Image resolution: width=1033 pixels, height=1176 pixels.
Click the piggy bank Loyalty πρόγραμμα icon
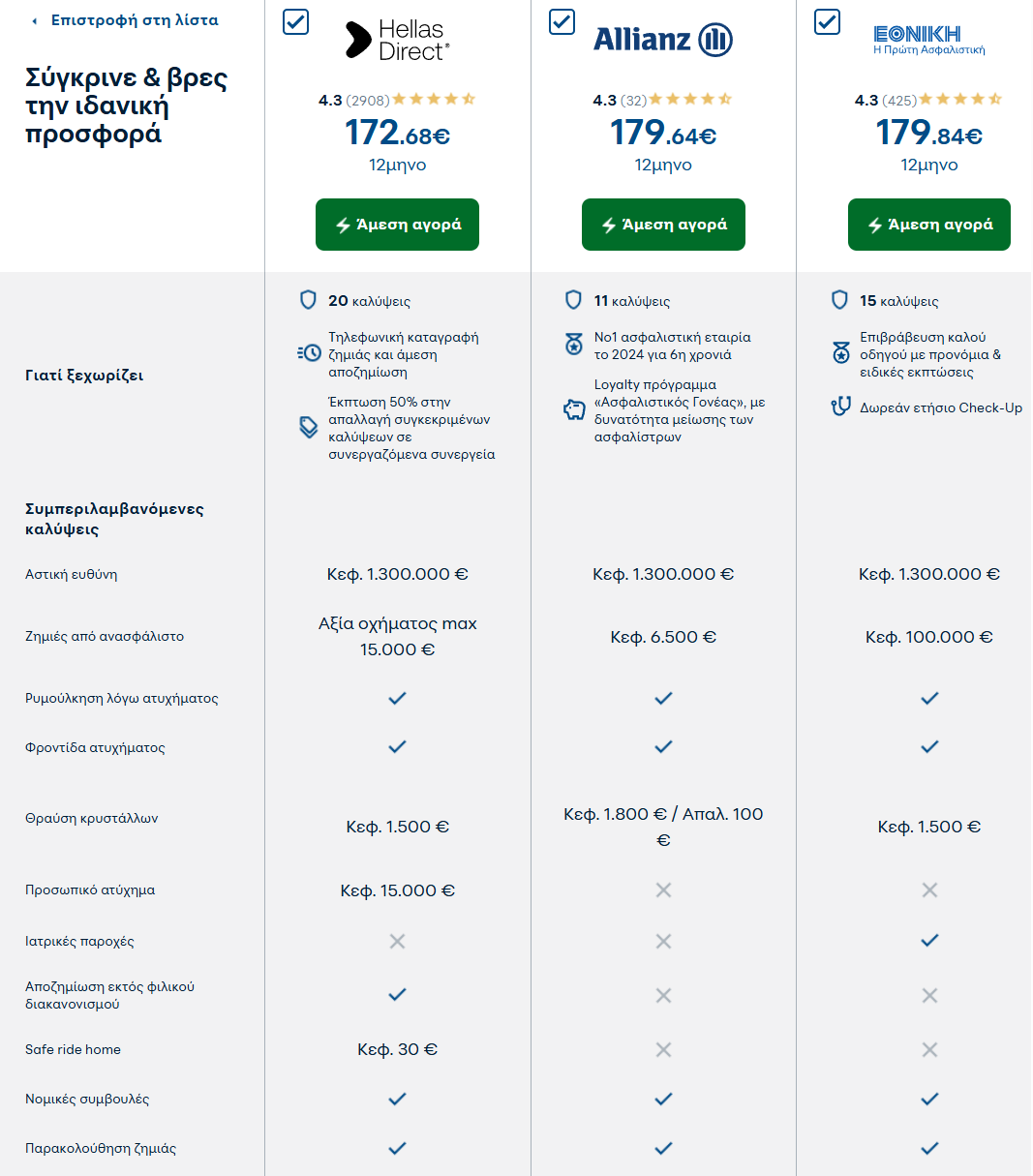pyautogui.click(x=574, y=410)
